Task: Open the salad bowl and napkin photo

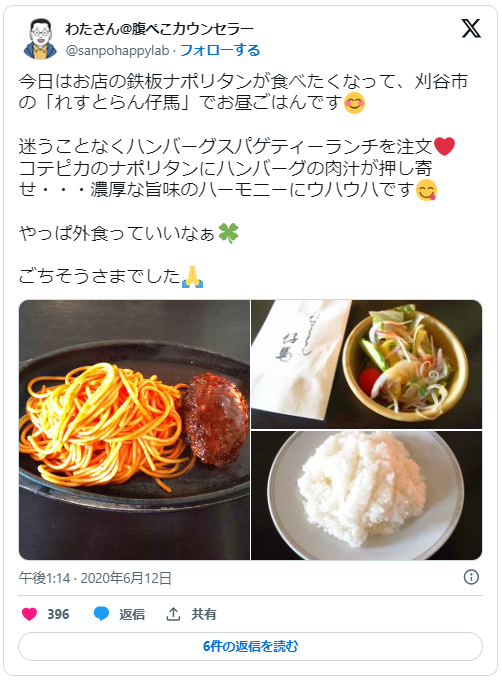Action: coord(367,364)
